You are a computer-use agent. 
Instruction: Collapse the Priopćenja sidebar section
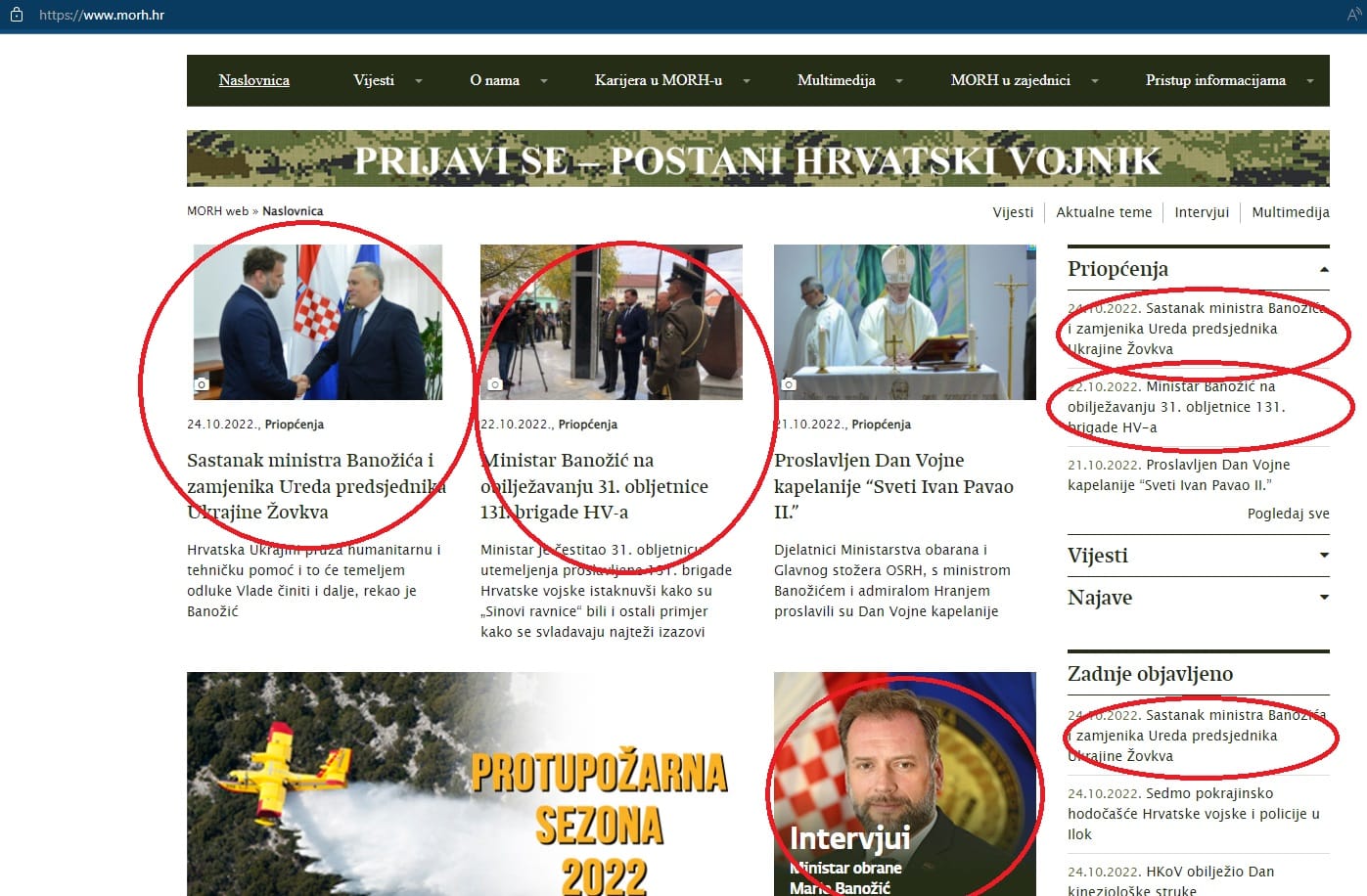click(1324, 269)
